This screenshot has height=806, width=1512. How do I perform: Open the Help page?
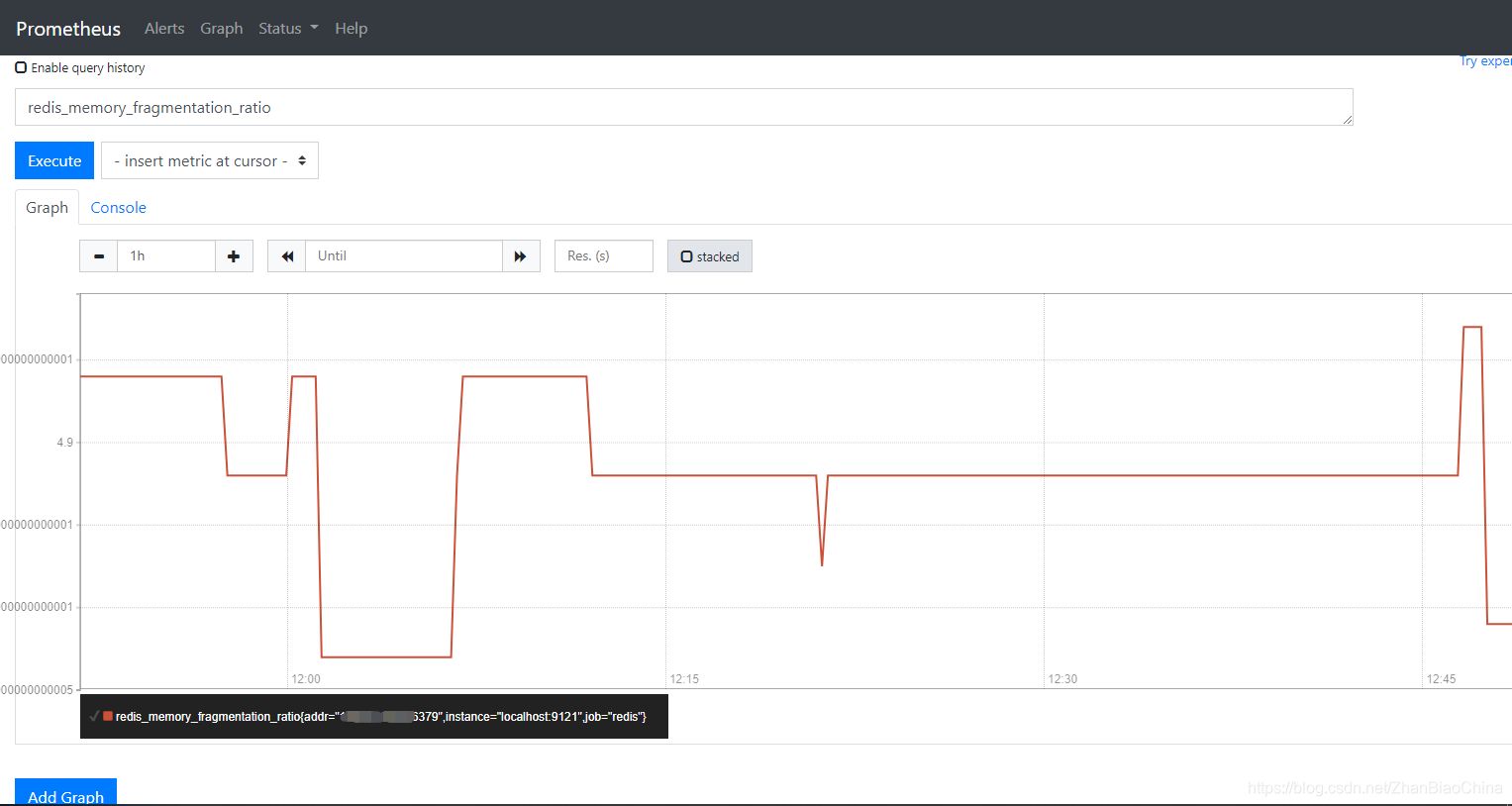(351, 29)
